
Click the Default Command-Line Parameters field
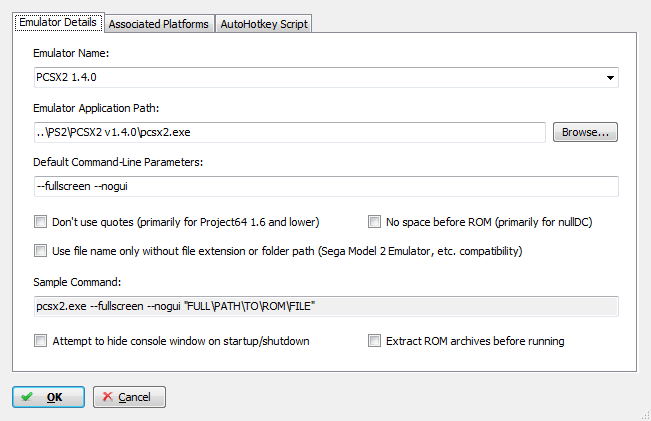[x=326, y=186]
